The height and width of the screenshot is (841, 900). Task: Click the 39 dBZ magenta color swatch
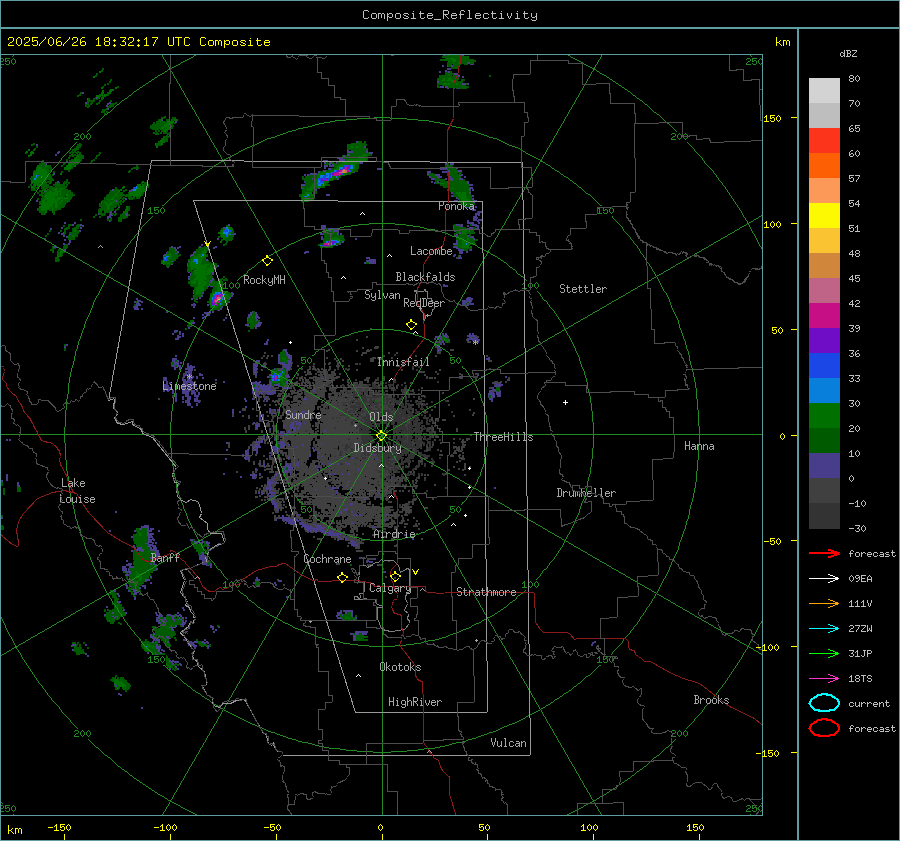pyautogui.click(x=824, y=316)
